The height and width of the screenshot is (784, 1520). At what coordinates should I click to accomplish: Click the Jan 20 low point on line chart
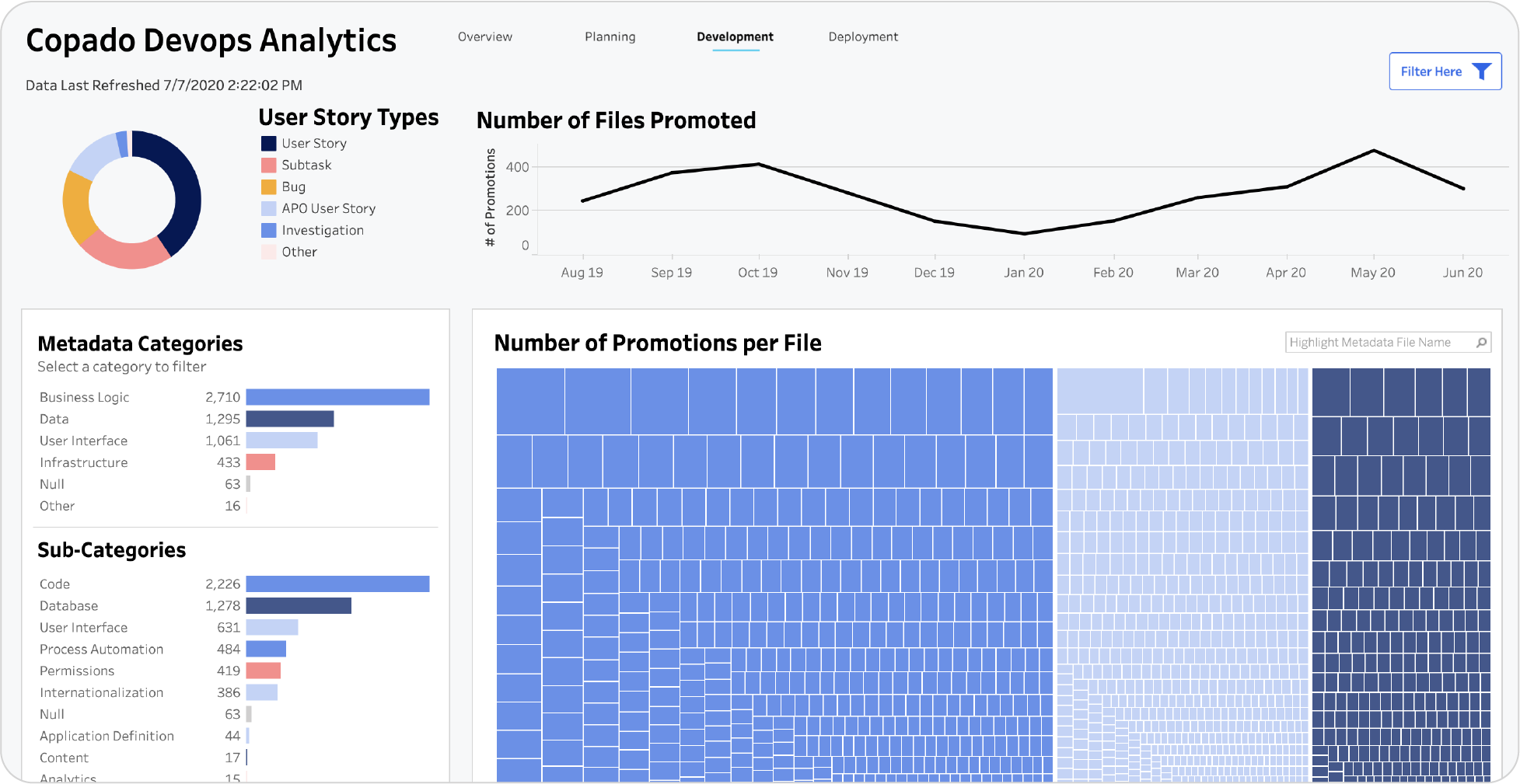[1024, 233]
